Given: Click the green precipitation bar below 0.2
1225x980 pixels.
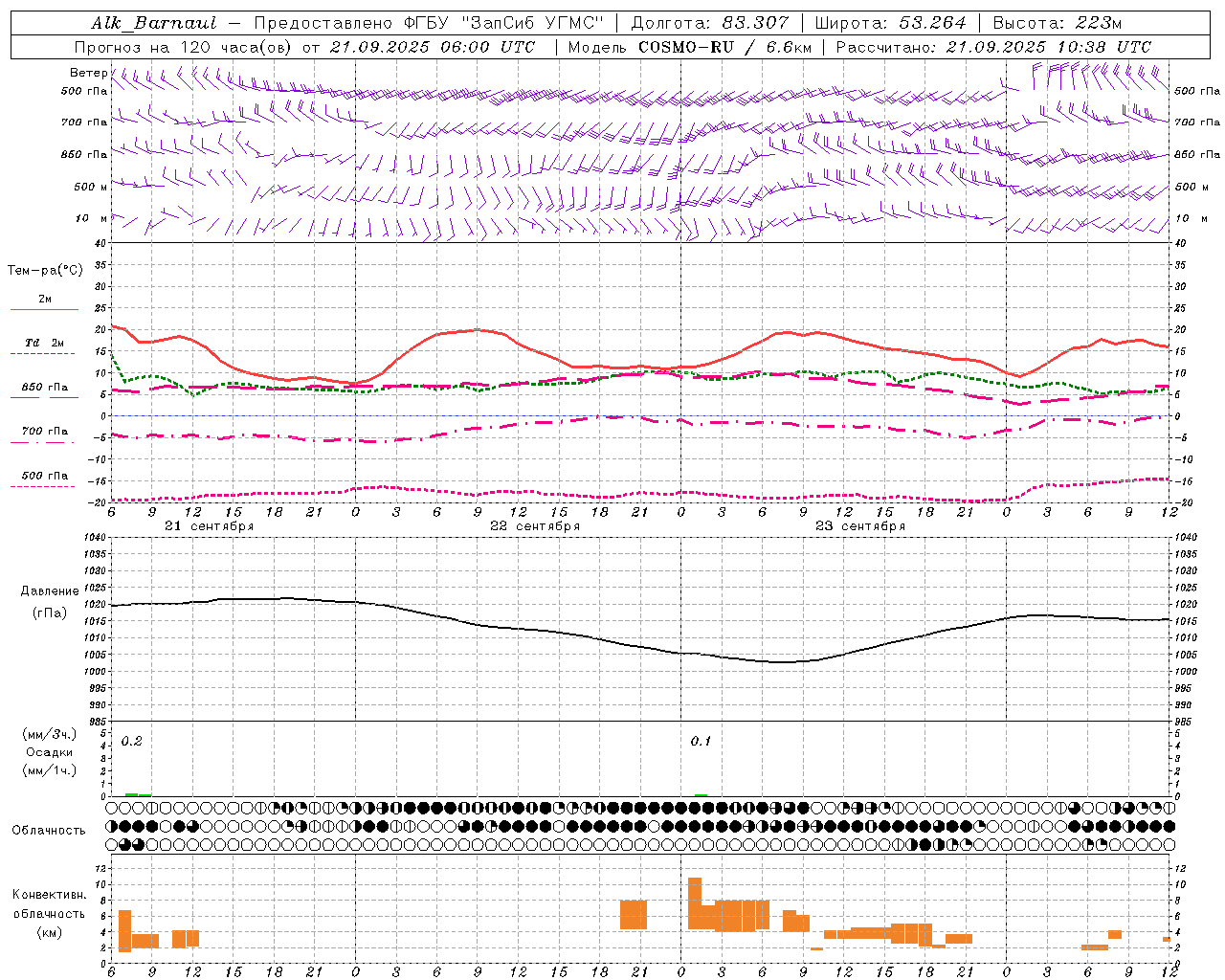Looking at the screenshot, I should (138, 794).
